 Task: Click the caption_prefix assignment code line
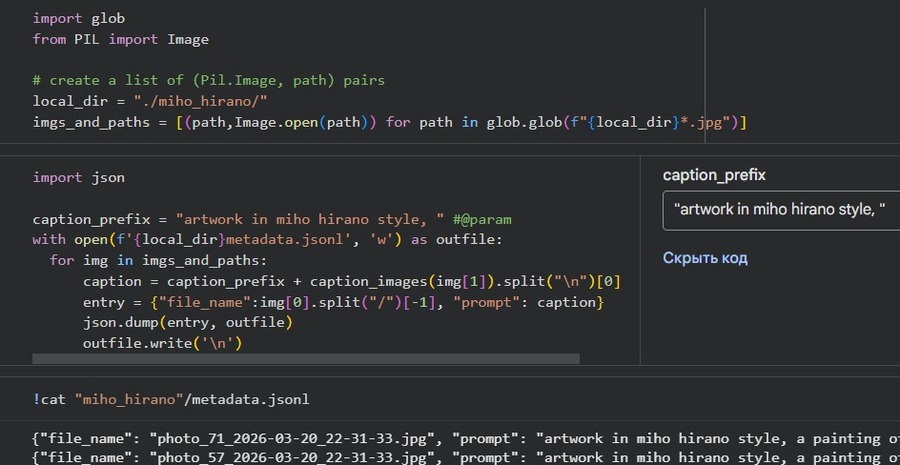point(272,219)
